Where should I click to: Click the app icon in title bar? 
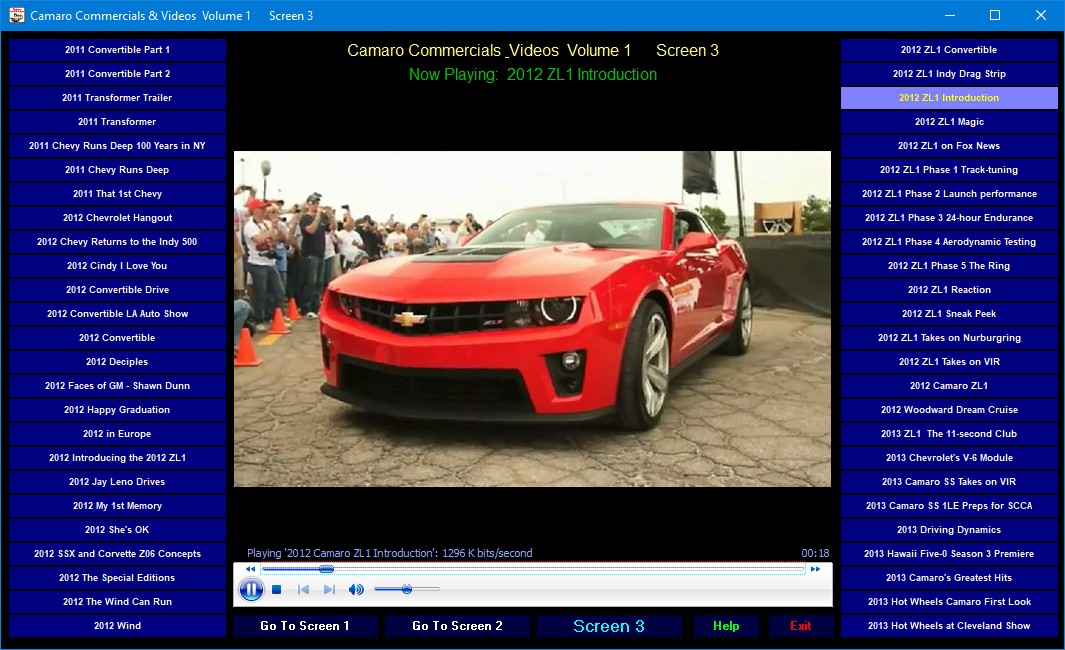click(16, 15)
